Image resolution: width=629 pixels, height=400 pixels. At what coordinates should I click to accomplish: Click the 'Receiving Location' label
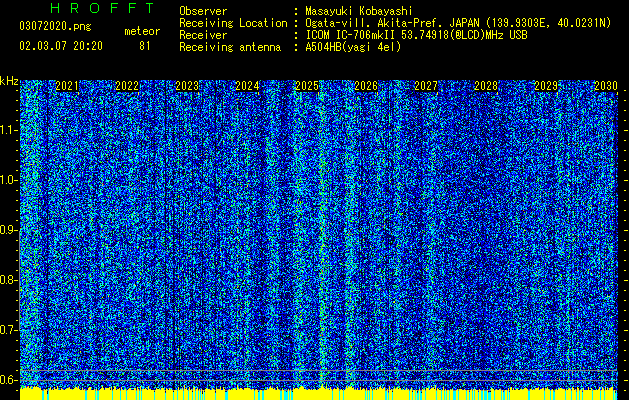click(x=233, y=23)
